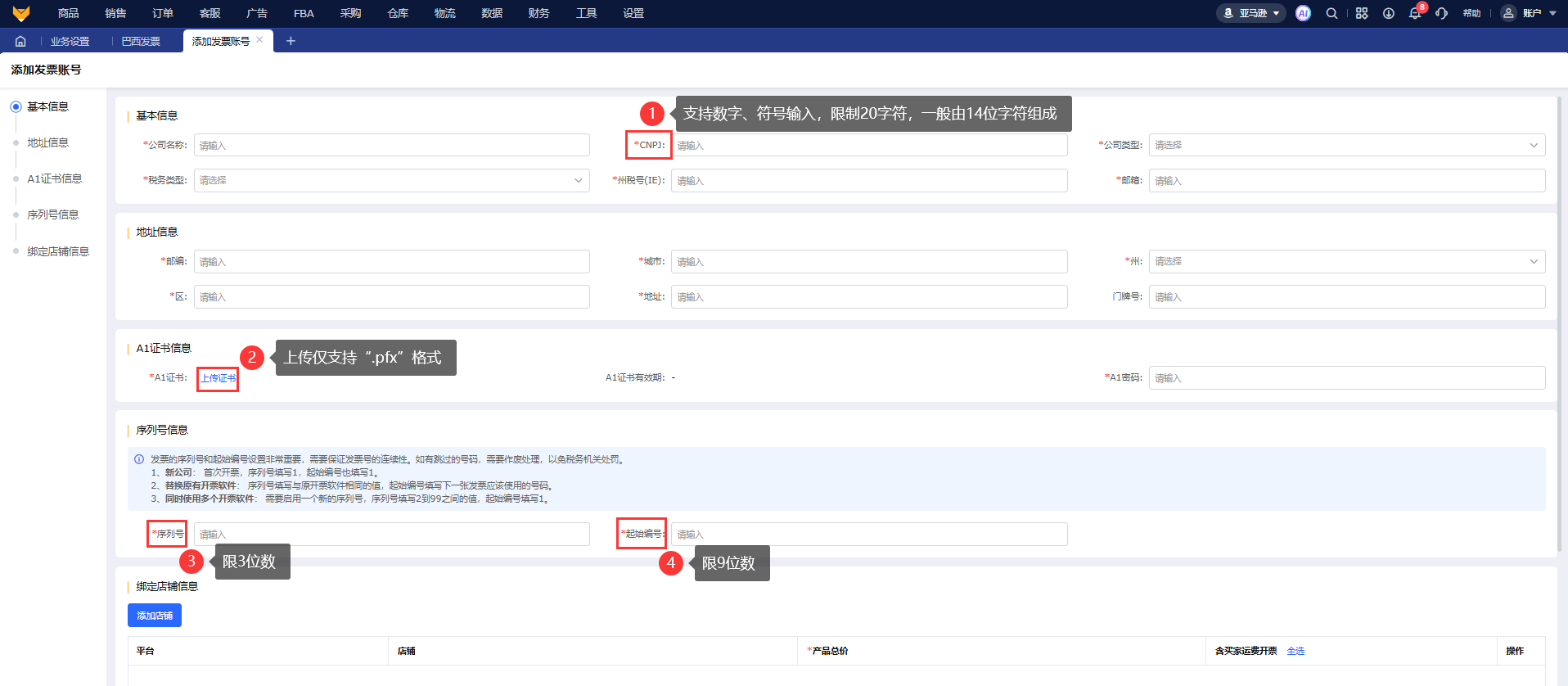The height and width of the screenshot is (686, 1568).
Task: Open the 广告 menu
Action: click(257, 13)
